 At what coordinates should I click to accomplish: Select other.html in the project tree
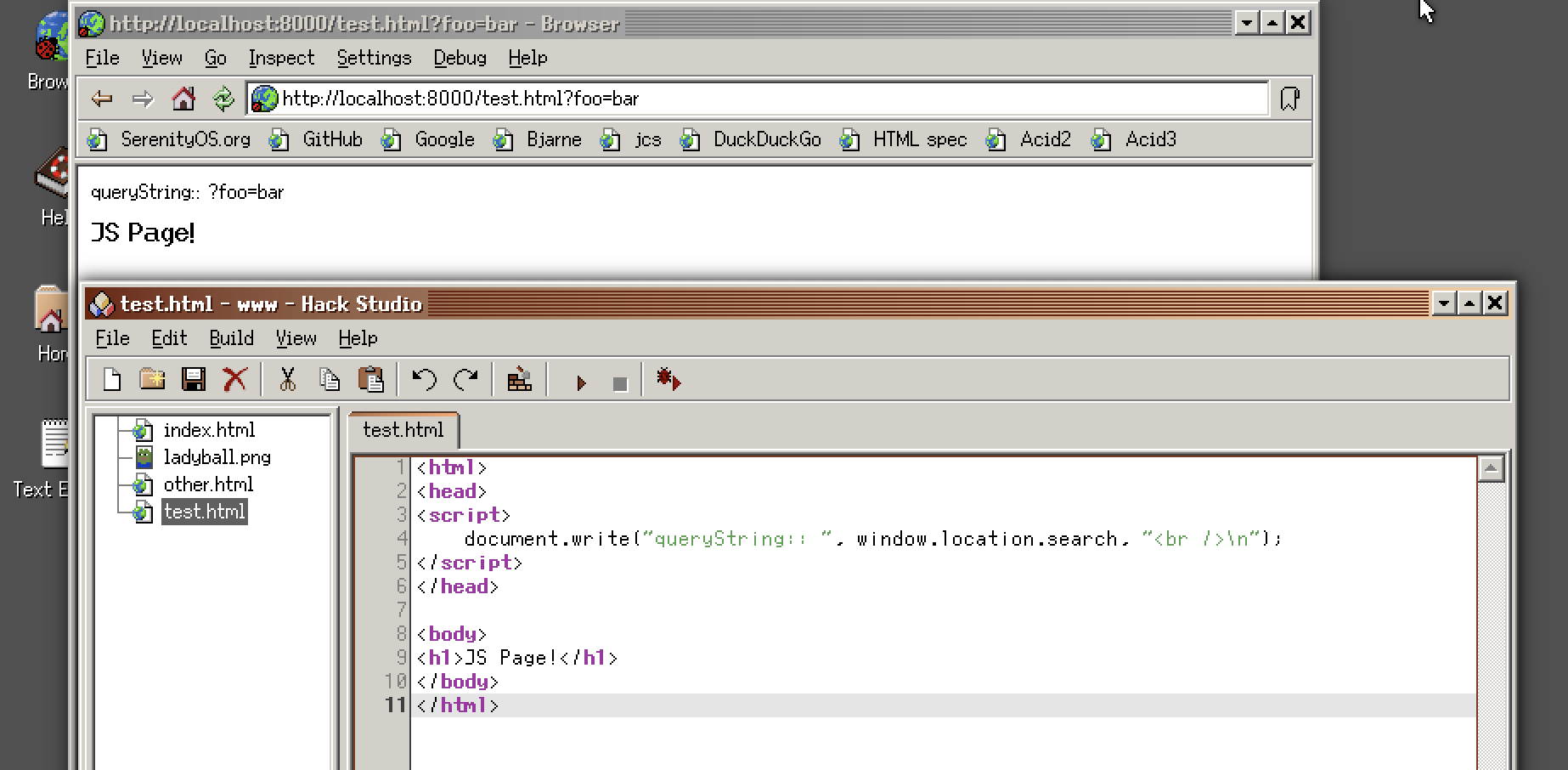point(208,484)
